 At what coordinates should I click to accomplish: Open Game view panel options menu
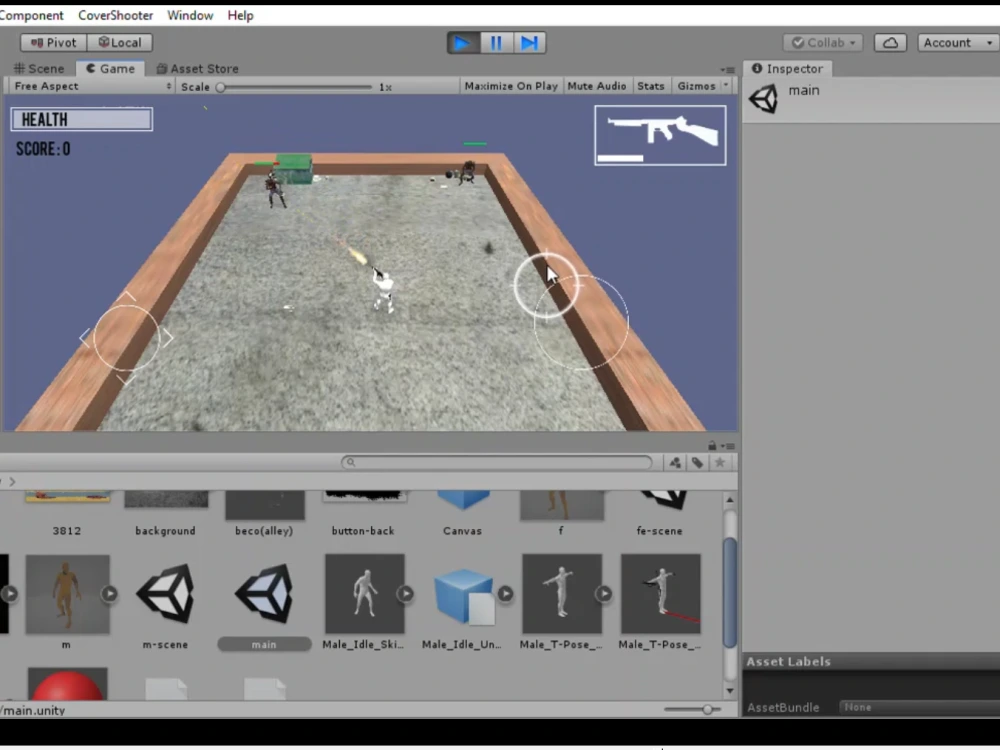click(x=727, y=70)
